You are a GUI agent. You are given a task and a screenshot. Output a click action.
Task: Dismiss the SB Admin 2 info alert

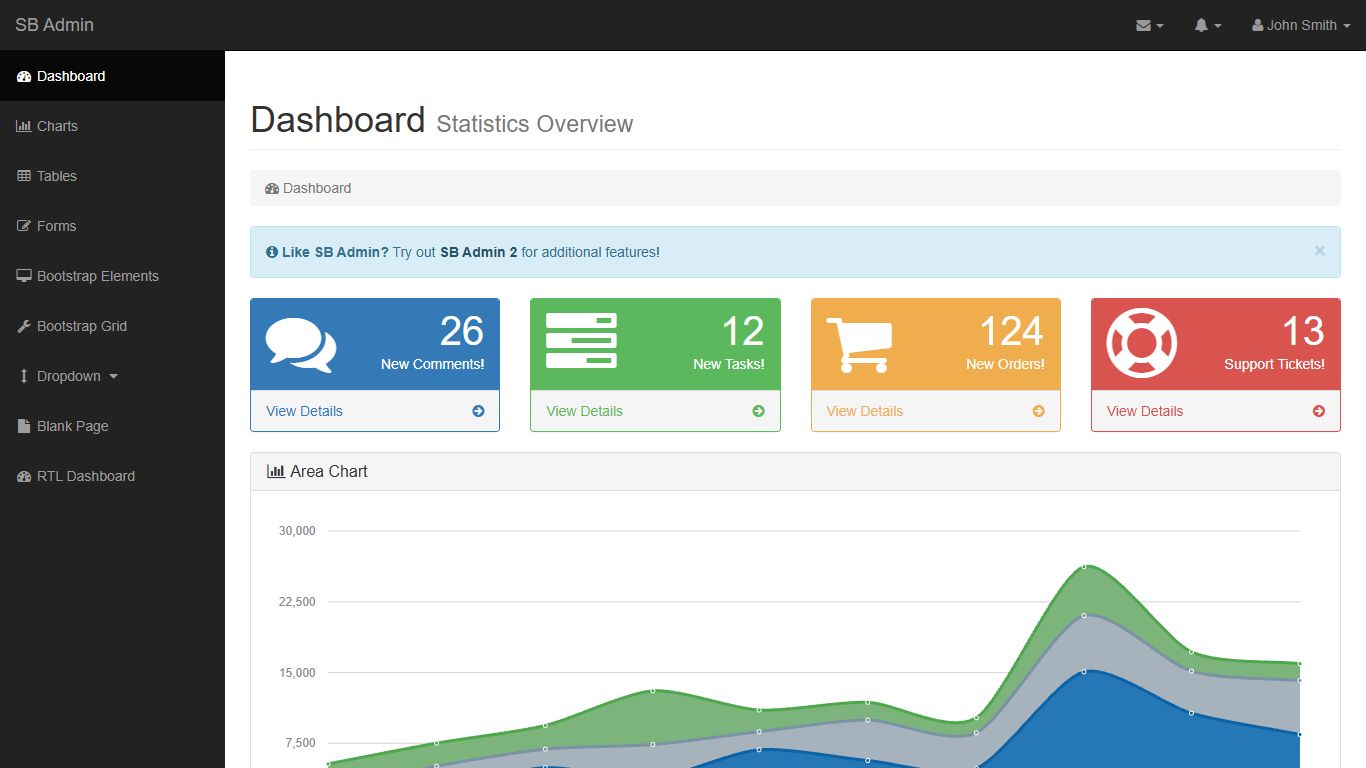(x=1319, y=251)
